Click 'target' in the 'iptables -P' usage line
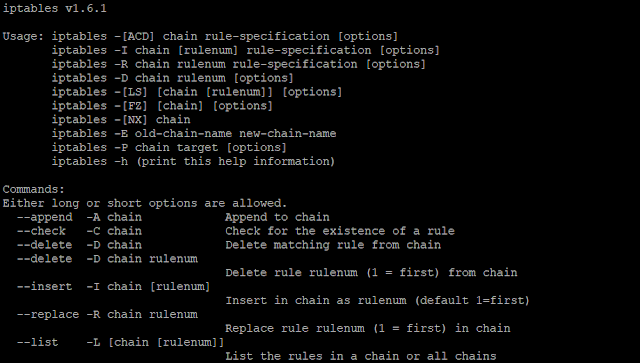This screenshot has height=363, width=640. click(x=197, y=147)
